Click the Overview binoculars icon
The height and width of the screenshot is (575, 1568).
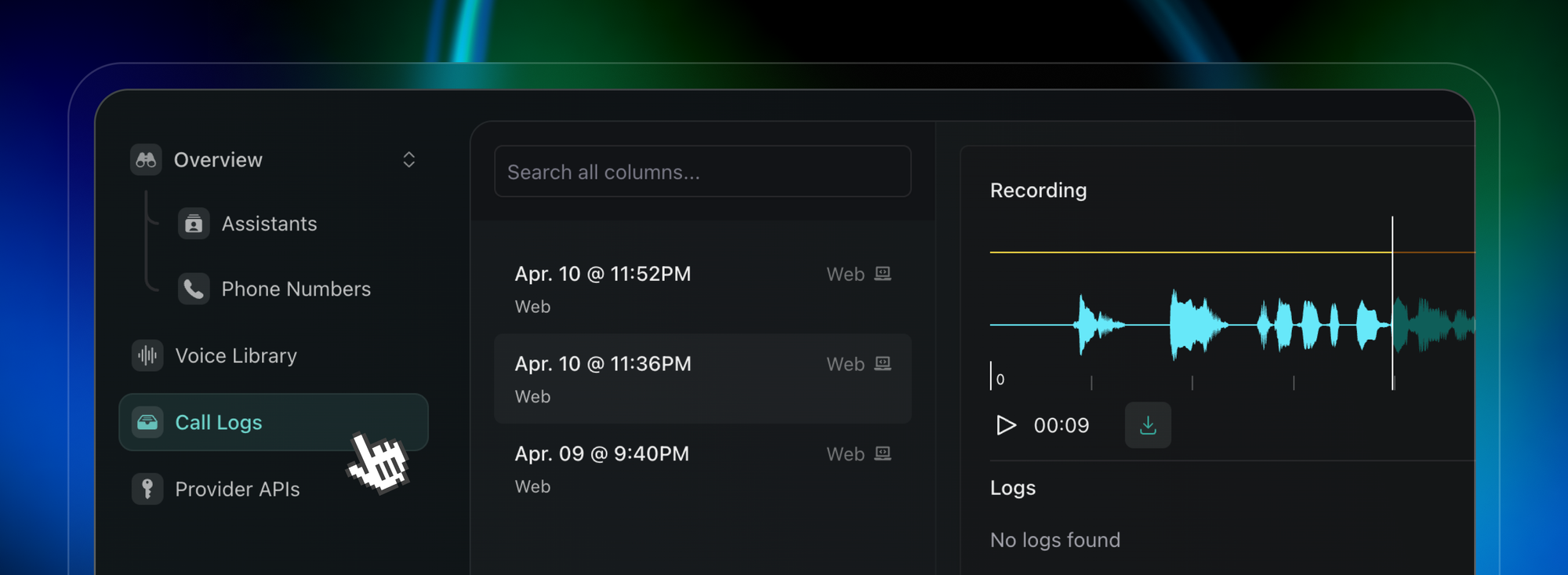pos(146,160)
